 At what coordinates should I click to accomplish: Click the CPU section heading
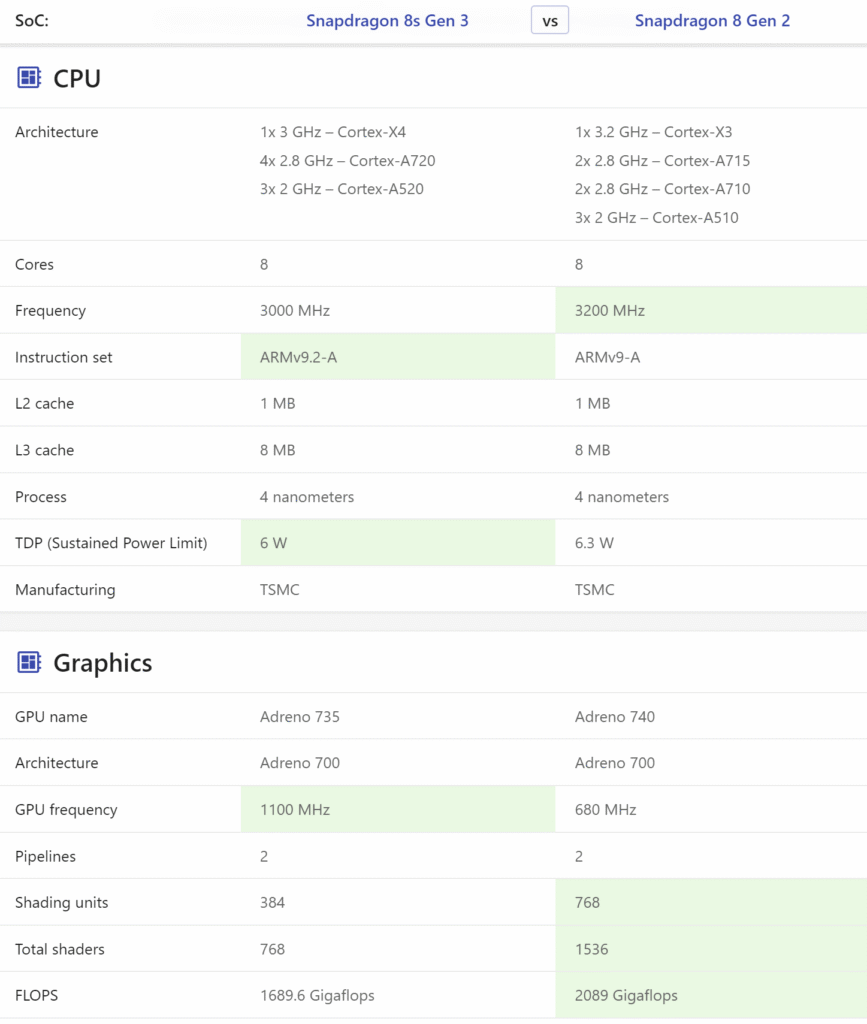pos(77,78)
